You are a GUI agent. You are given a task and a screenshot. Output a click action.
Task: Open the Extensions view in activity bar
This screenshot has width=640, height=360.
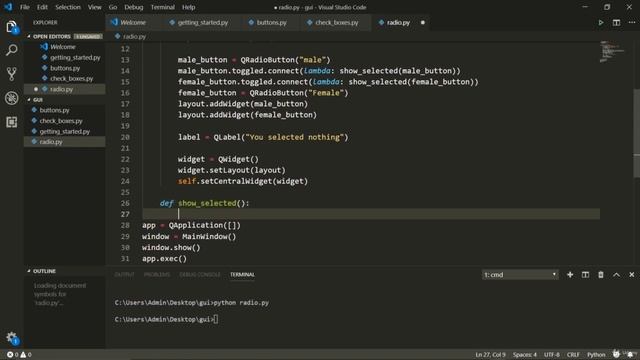(x=11, y=122)
